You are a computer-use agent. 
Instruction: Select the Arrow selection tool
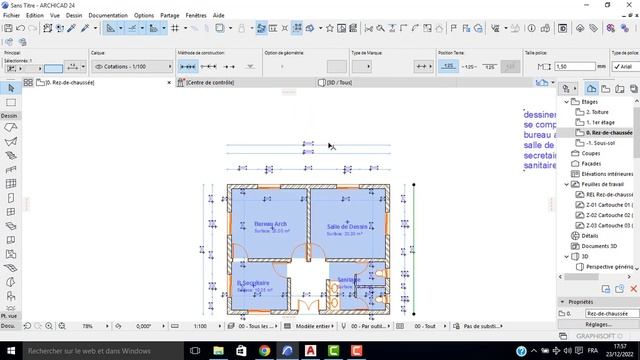pos(11,88)
